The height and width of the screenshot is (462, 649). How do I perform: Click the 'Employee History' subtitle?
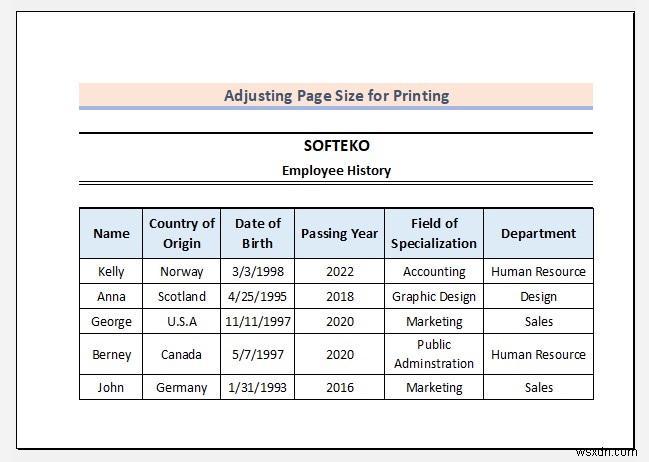[x=336, y=170]
